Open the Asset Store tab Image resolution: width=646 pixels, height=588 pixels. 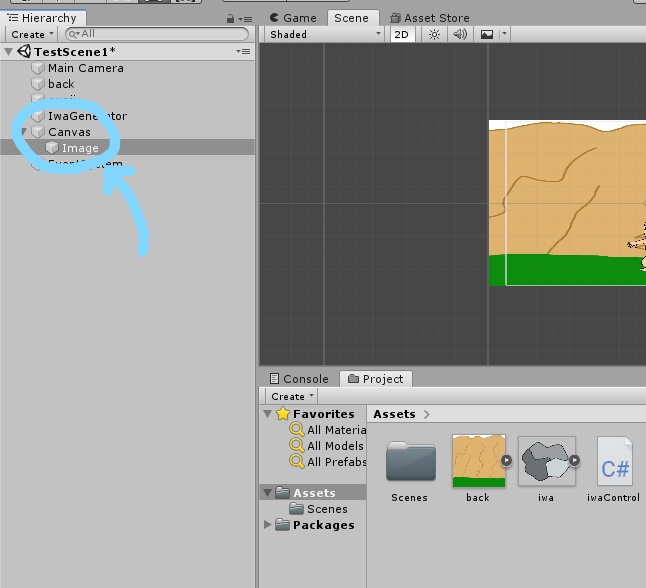[430, 18]
